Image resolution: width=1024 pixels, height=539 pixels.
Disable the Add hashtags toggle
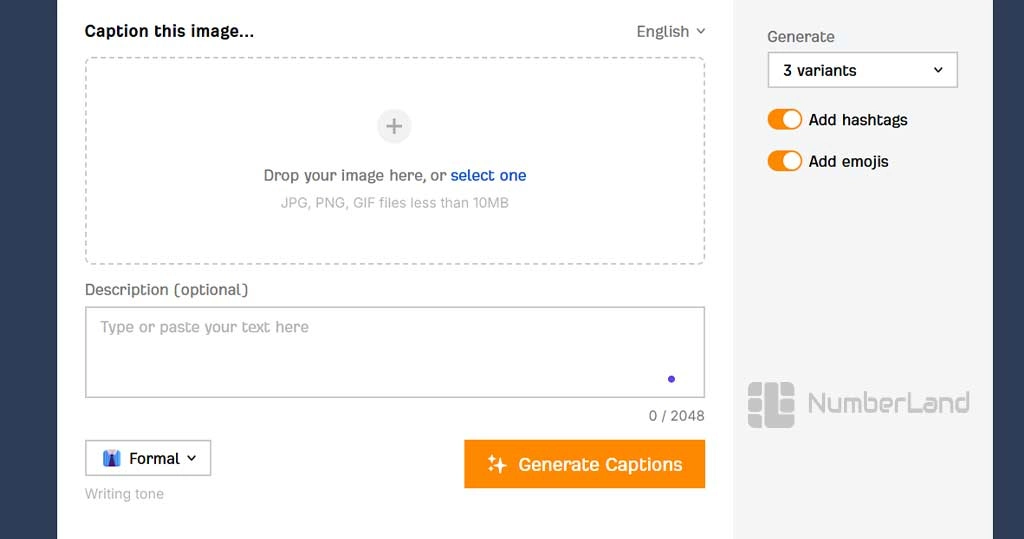[784, 120]
